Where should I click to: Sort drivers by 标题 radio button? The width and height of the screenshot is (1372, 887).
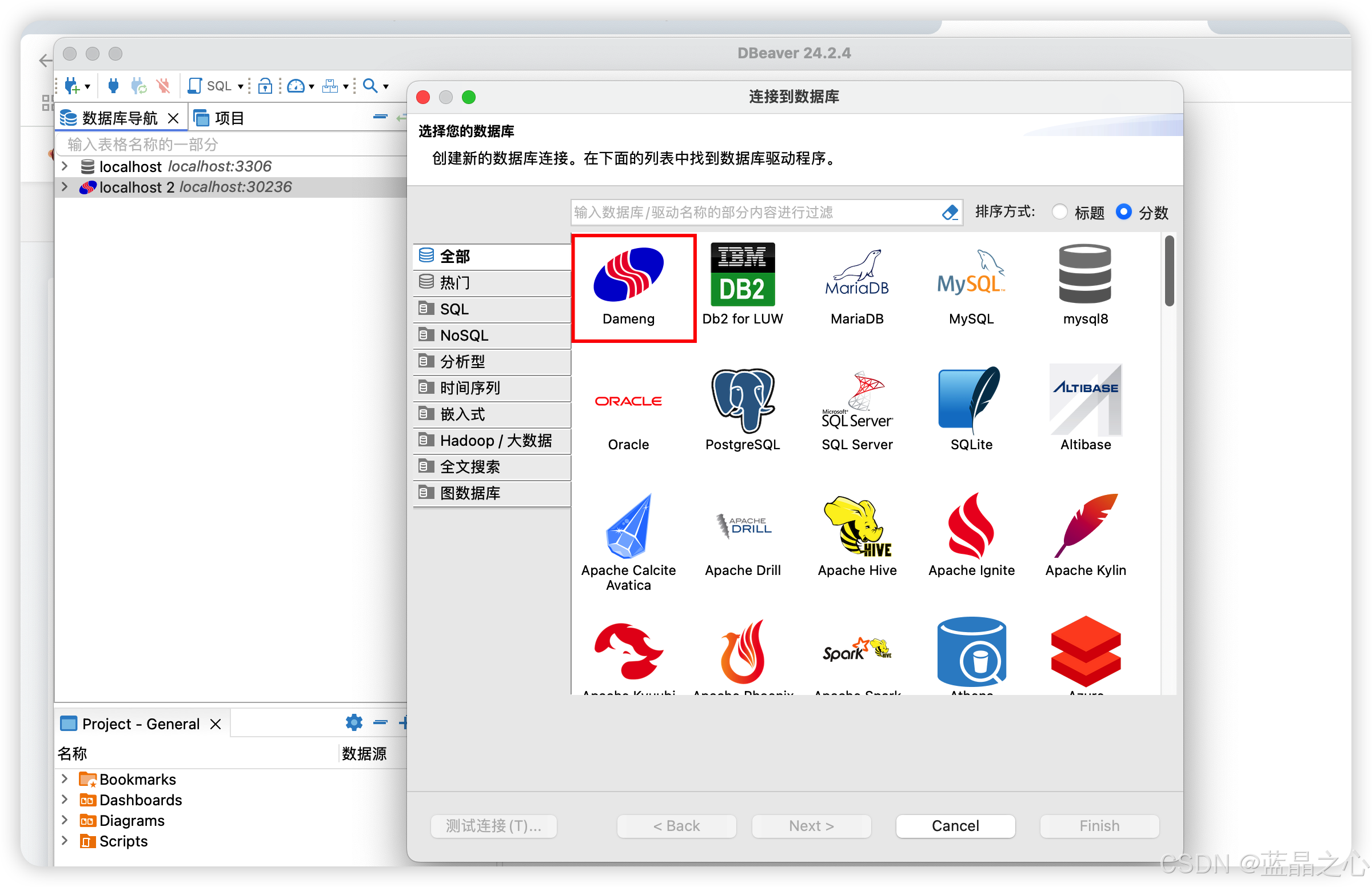1059,211
